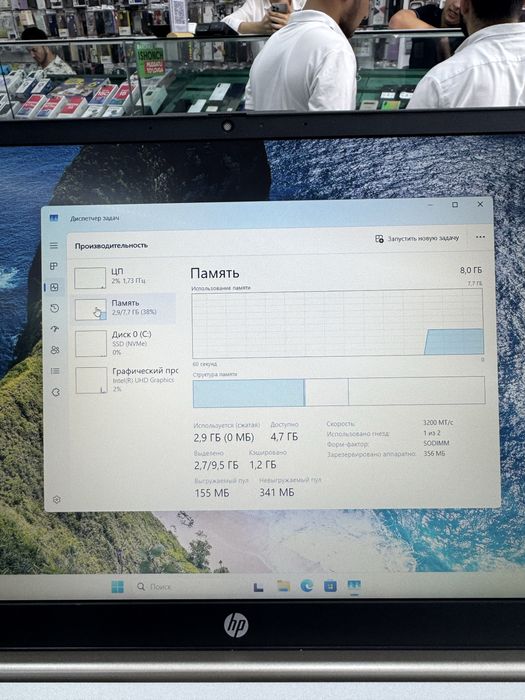
Task: Open the App history page icon
Action: click(54, 308)
